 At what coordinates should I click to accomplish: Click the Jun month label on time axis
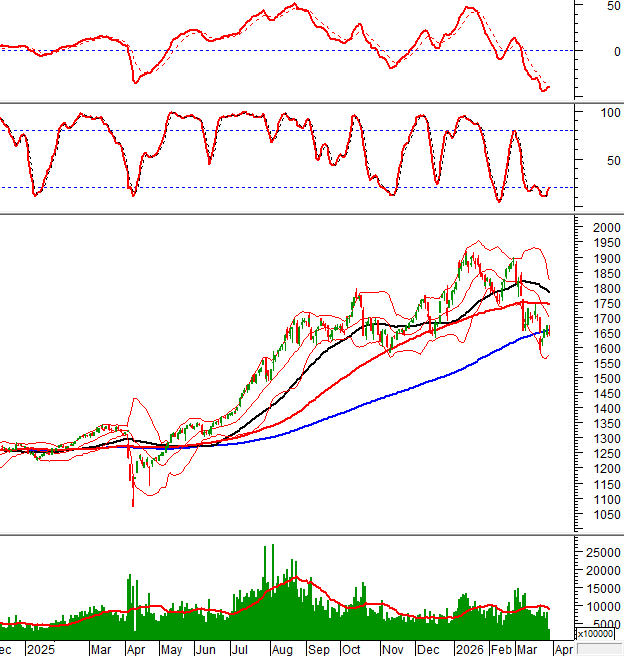[206, 648]
